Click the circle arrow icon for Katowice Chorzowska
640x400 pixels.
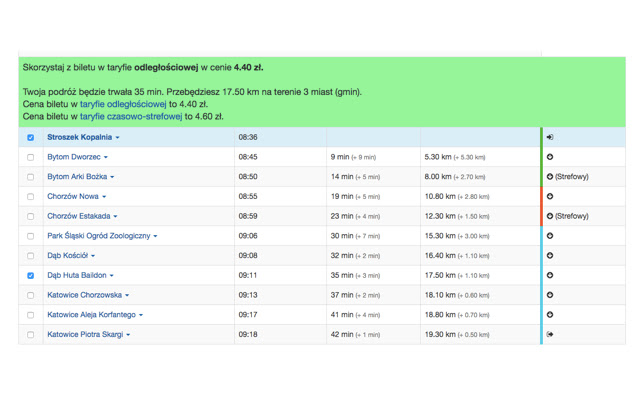pyautogui.click(x=550, y=295)
